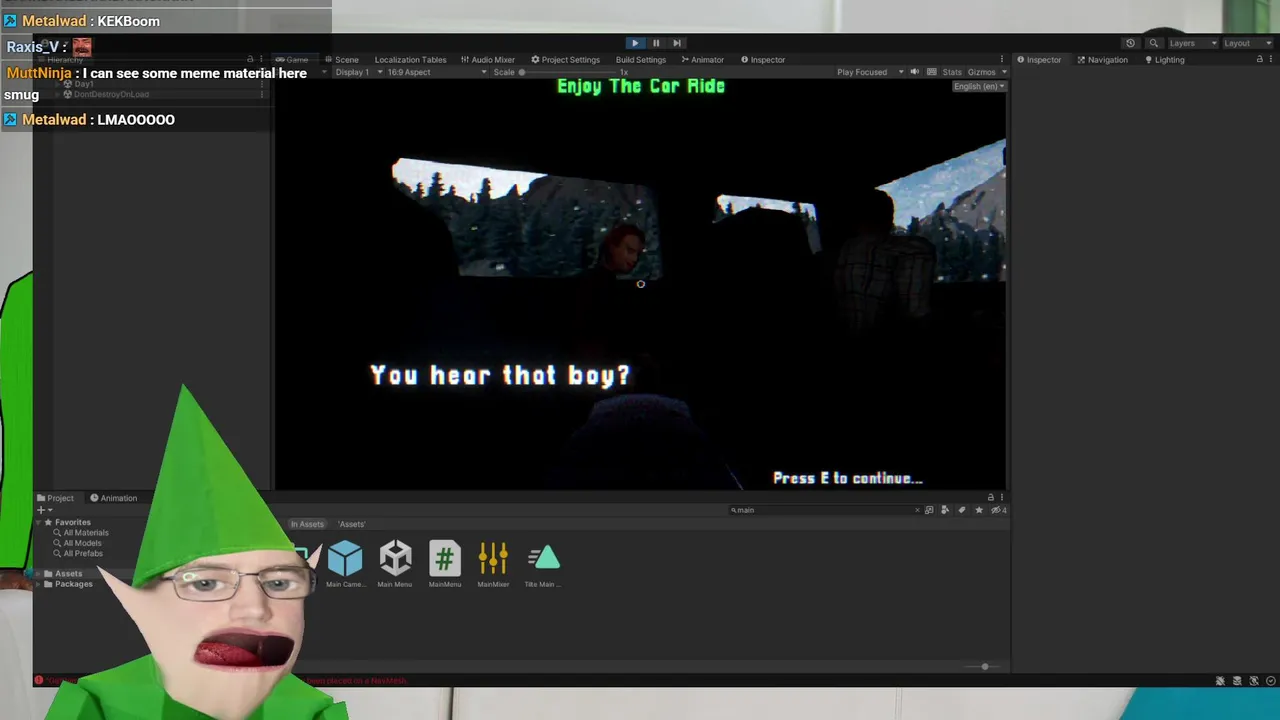
Task: Switch to the Animator tab
Action: tap(702, 60)
